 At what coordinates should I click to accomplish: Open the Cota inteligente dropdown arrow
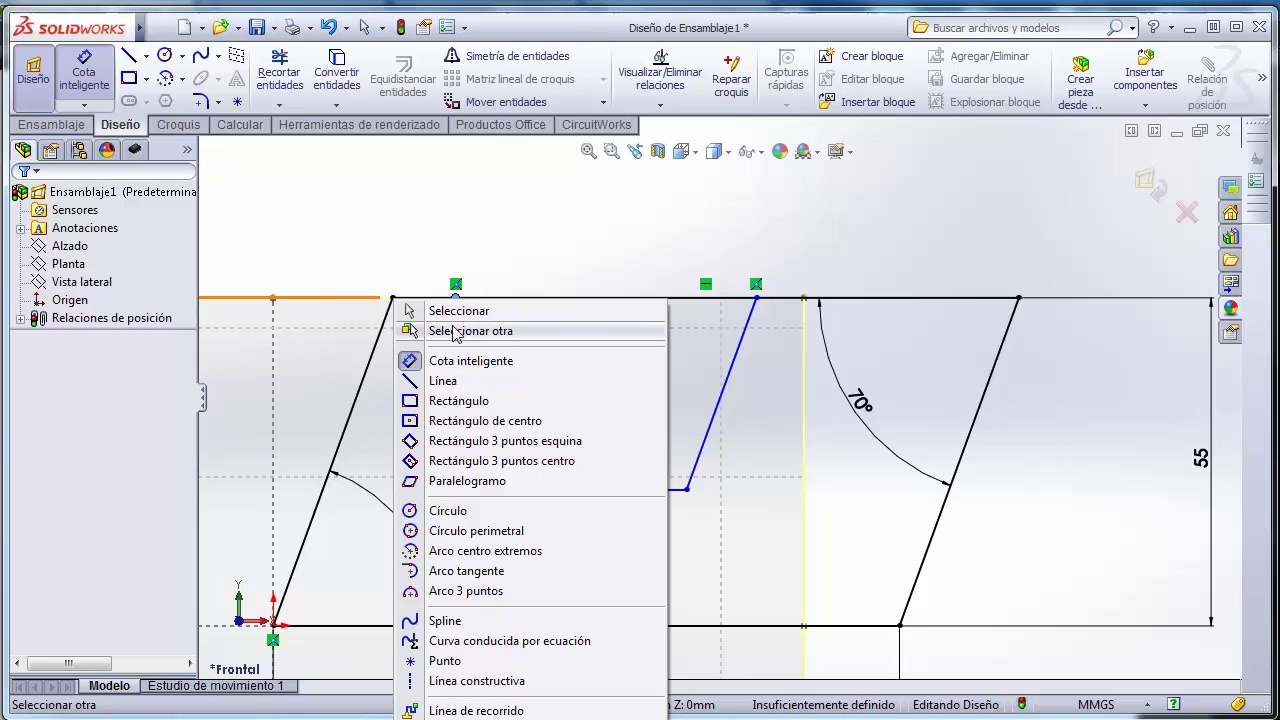(x=84, y=104)
